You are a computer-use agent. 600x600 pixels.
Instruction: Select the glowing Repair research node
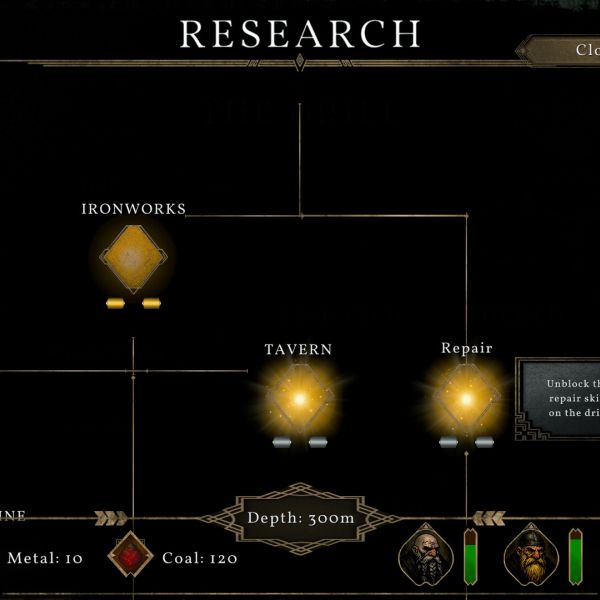pos(466,398)
